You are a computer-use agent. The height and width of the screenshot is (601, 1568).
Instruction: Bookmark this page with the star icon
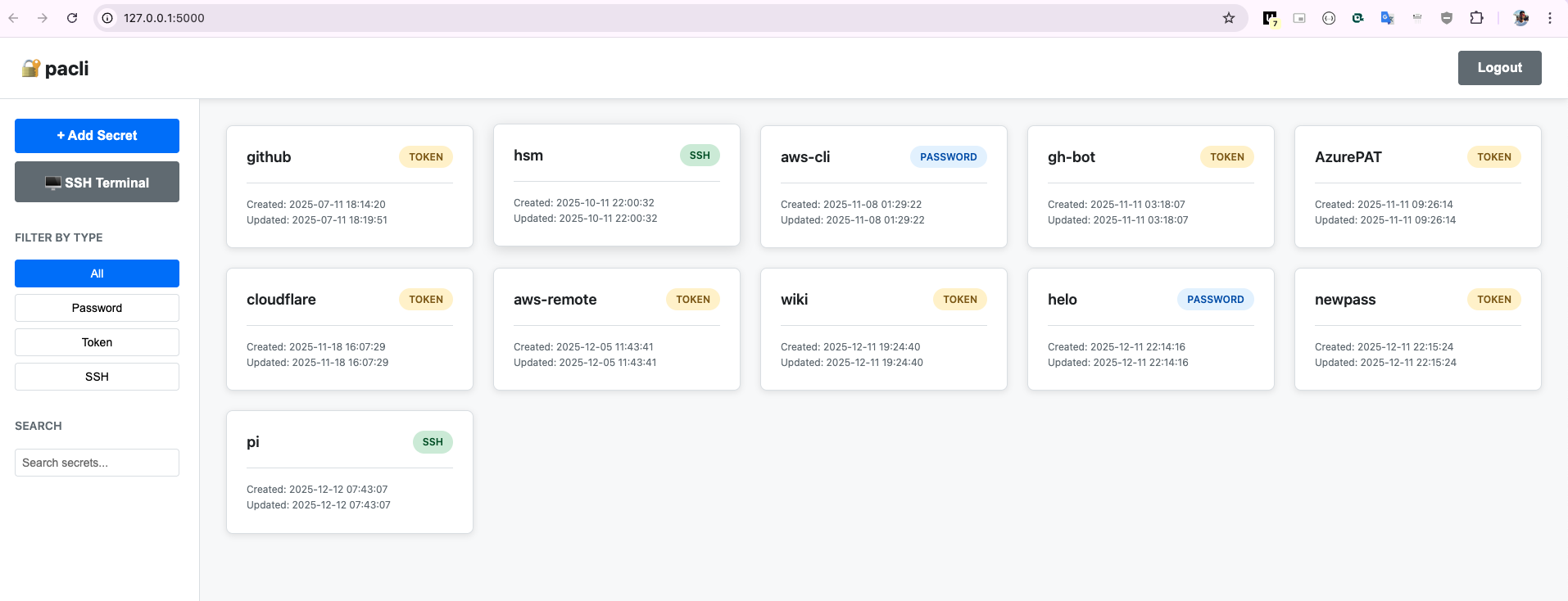pyautogui.click(x=1229, y=18)
